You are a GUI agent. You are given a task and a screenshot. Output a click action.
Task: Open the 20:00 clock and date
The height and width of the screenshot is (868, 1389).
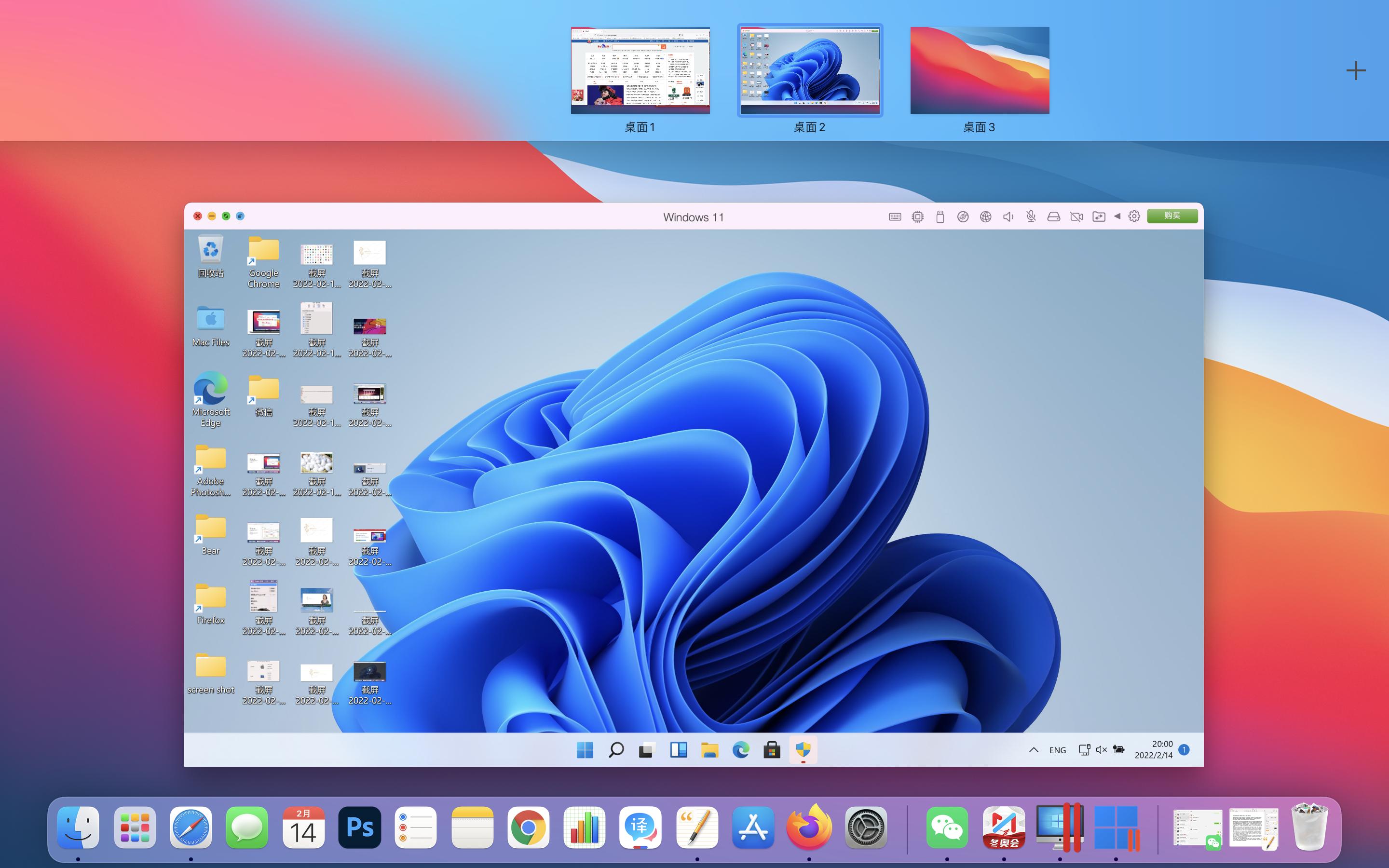pos(1154,749)
